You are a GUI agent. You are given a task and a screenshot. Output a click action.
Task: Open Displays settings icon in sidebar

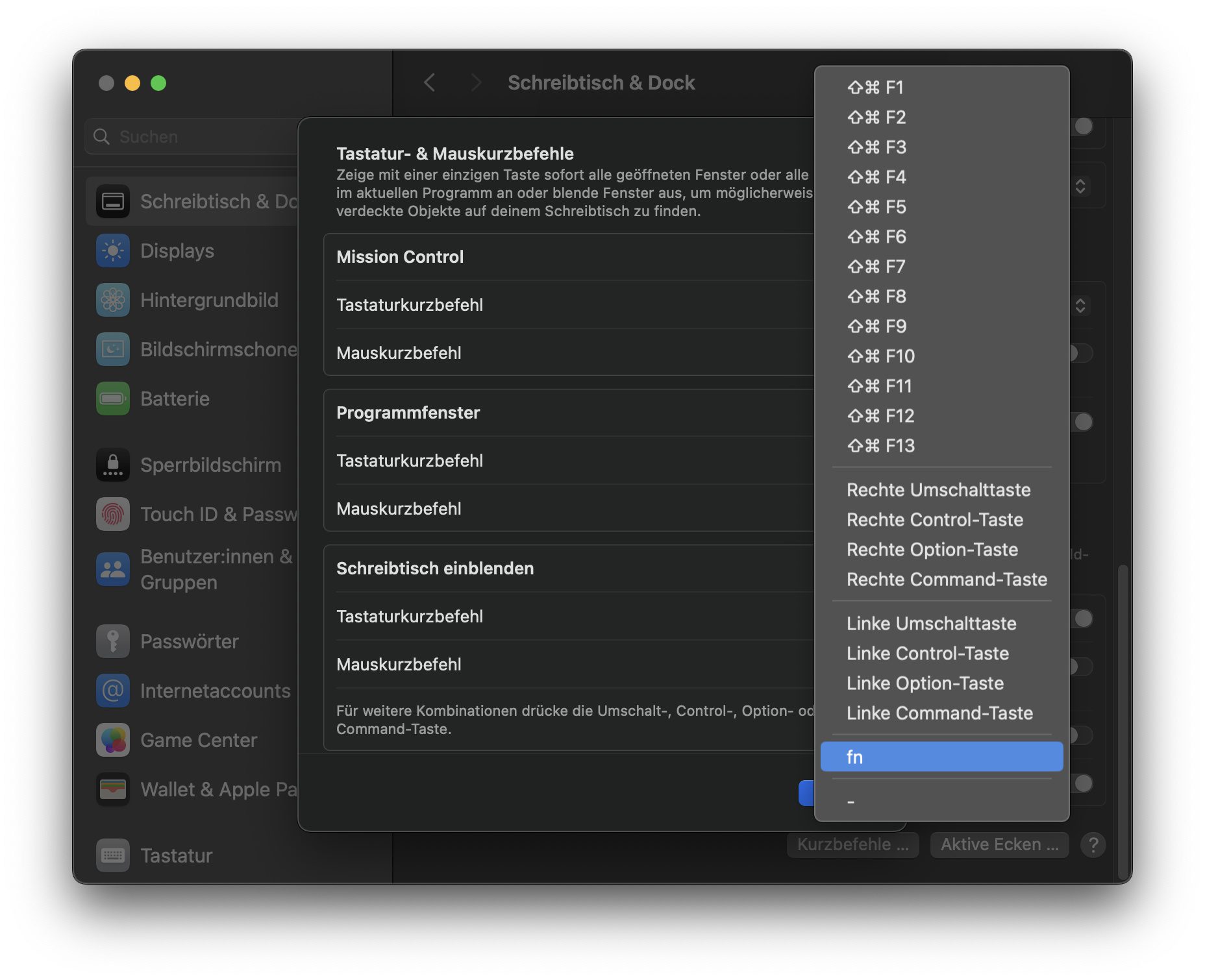click(x=113, y=251)
